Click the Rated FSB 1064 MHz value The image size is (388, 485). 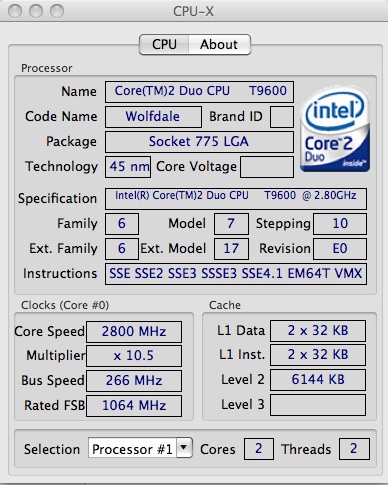click(134, 406)
